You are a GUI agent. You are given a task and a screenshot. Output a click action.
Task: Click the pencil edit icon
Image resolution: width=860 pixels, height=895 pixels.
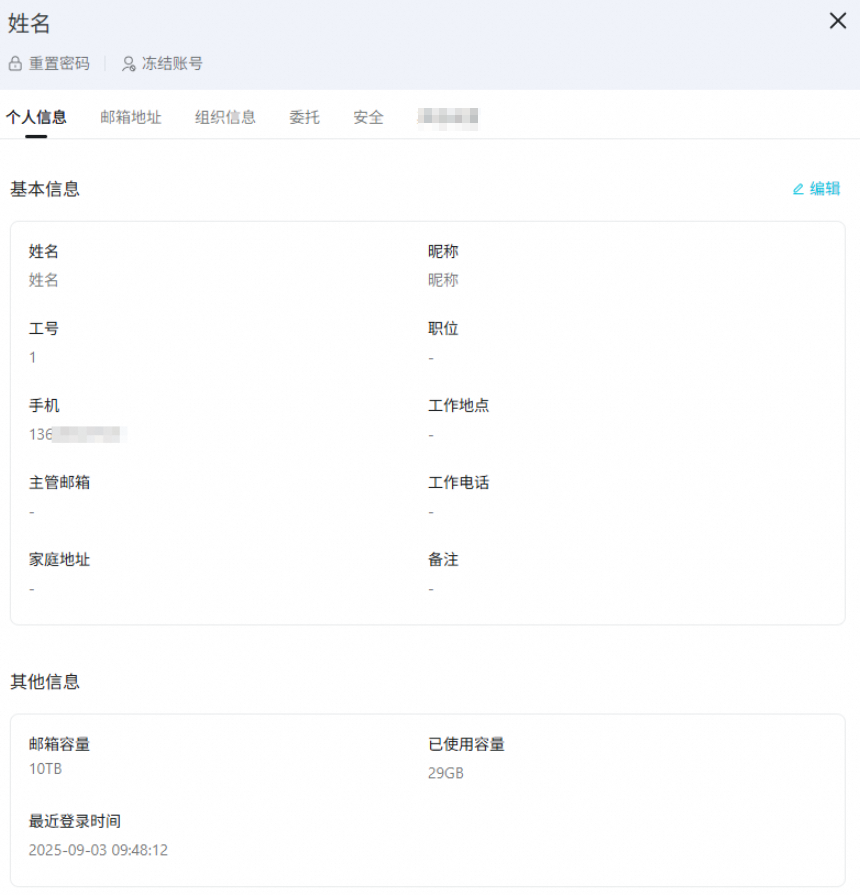pyautogui.click(x=798, y=189)
